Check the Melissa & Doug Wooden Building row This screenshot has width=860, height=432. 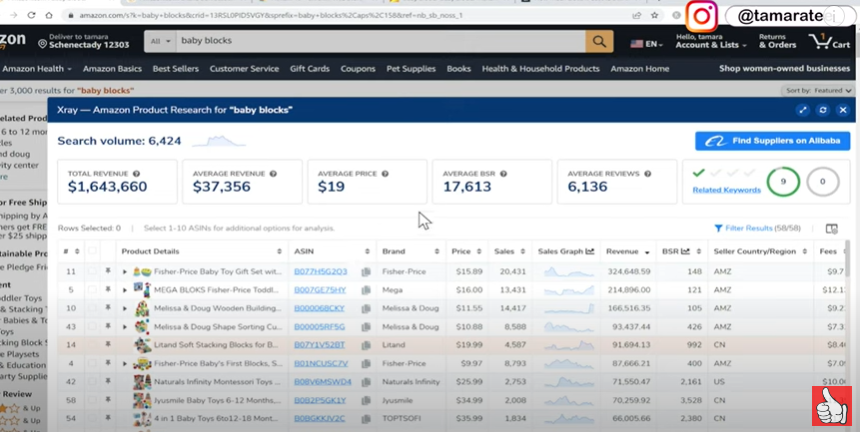(x=92, y=308)
